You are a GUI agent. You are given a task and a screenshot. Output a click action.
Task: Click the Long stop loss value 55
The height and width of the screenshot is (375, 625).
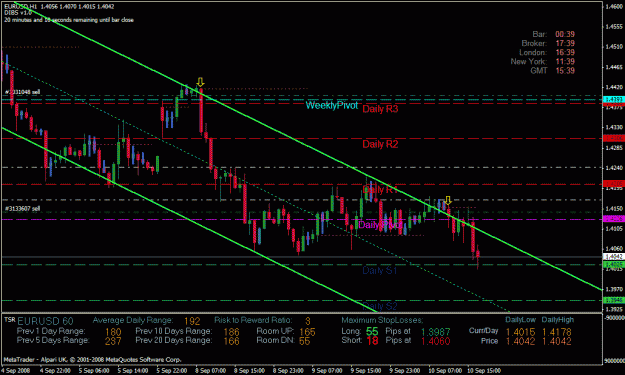pyautogui.click(x=372, y=332)
